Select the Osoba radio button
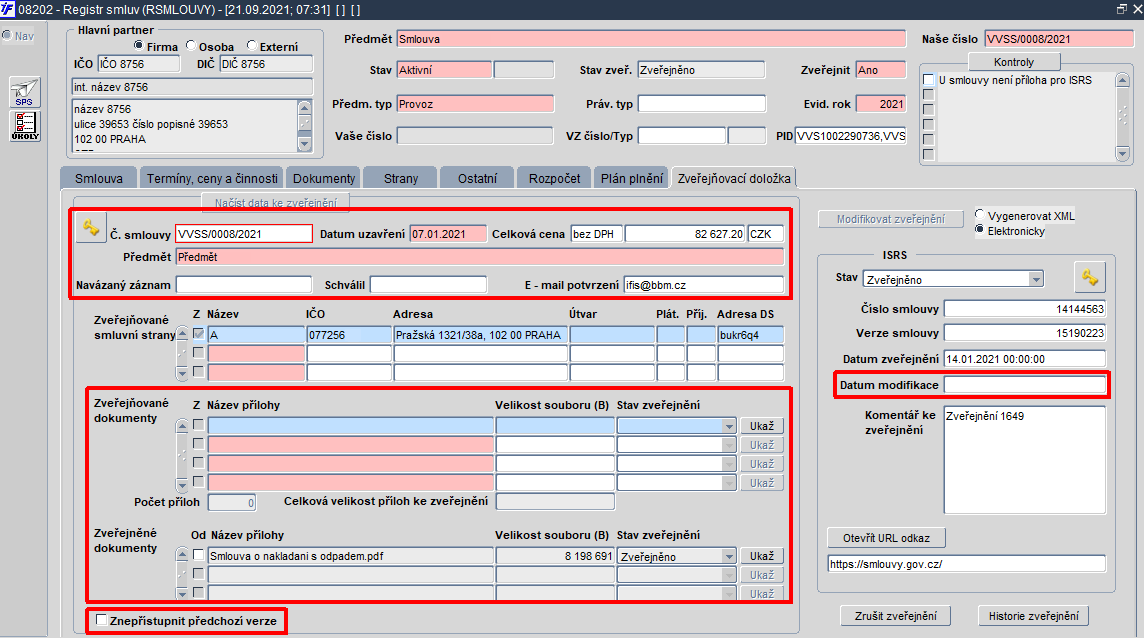The height and width of the screenshot is (638, 1144). click(191, 46)
